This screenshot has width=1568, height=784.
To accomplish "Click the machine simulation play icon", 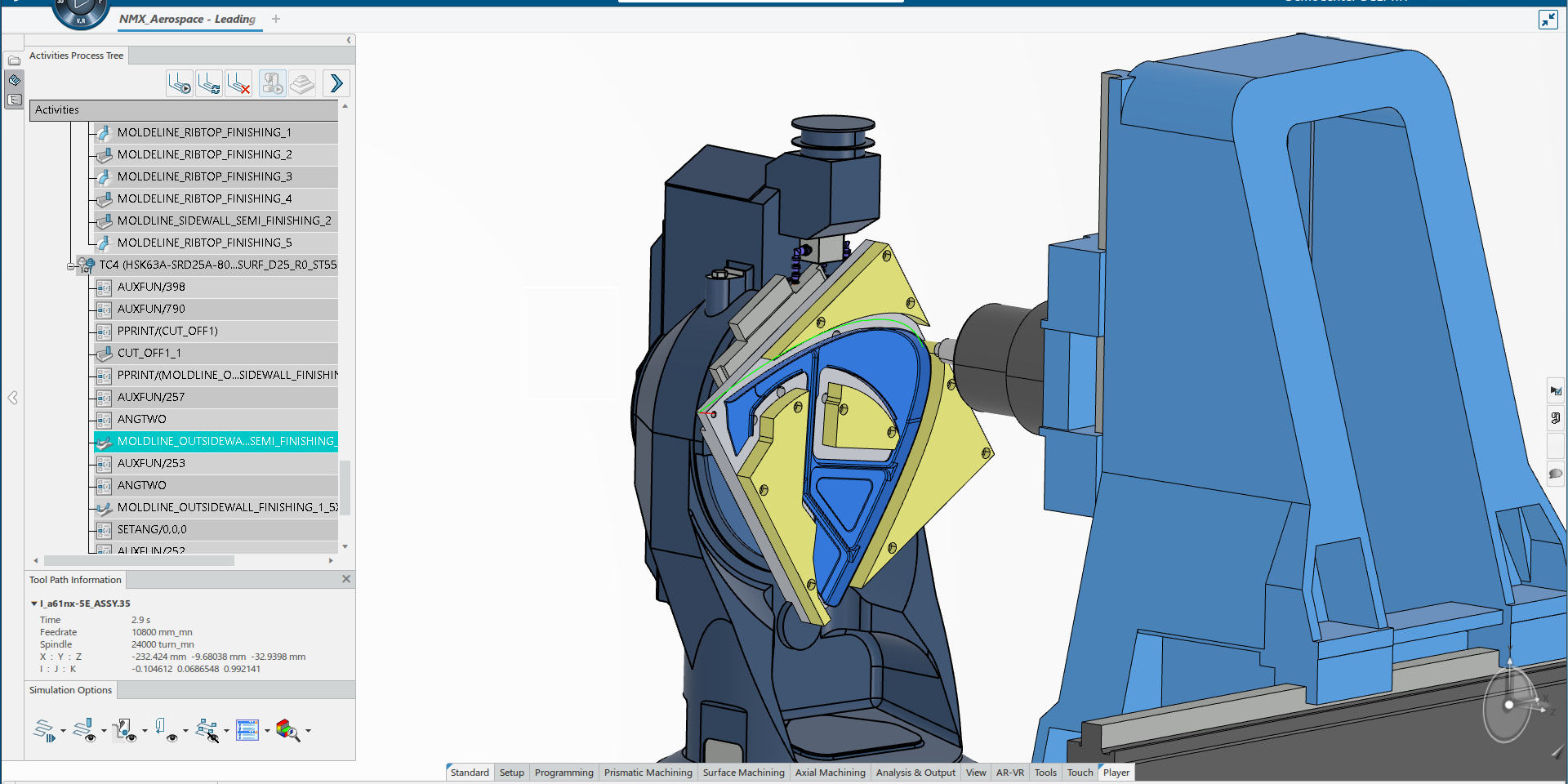I will coord(273,83).
